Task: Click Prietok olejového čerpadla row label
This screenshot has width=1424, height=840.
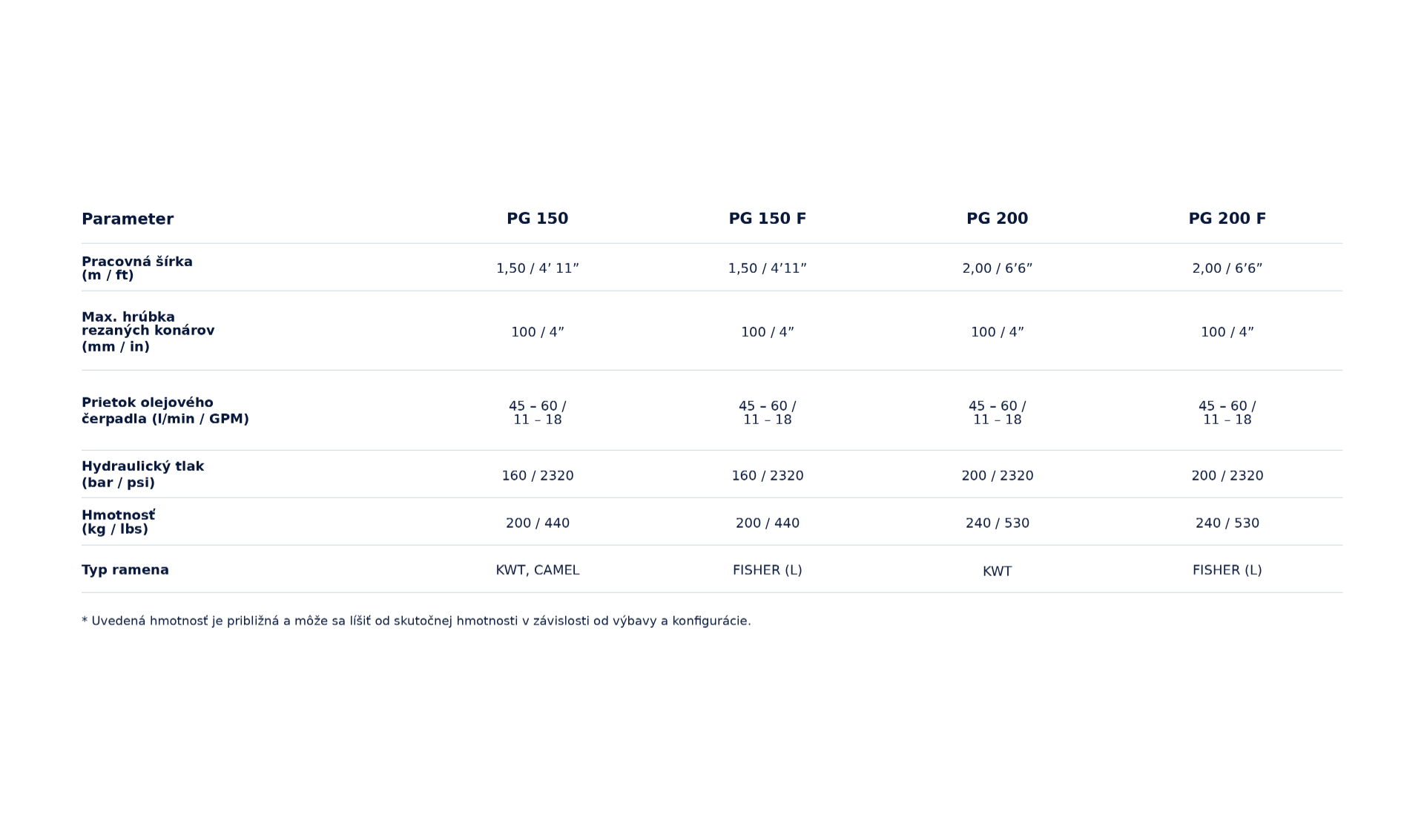Action: click(x=165, y=411)
